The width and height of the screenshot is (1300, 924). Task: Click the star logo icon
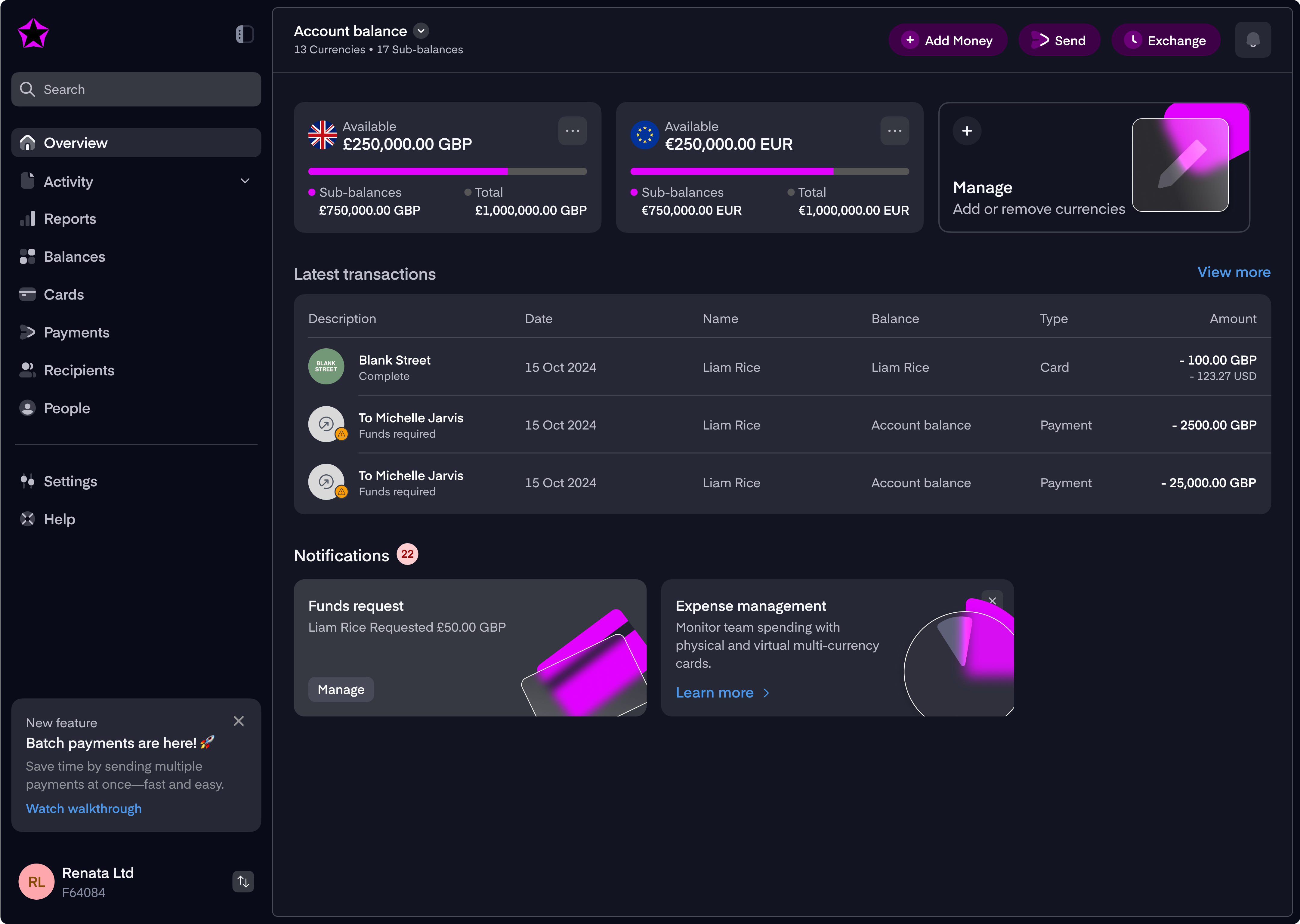pos(33,34)
